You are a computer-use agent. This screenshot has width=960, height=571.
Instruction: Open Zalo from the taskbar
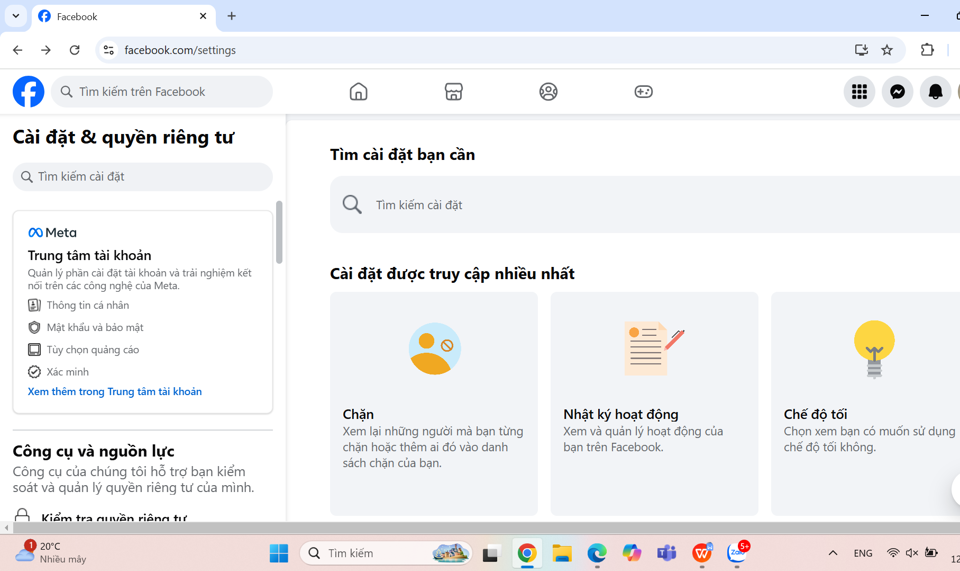(737, 553)
